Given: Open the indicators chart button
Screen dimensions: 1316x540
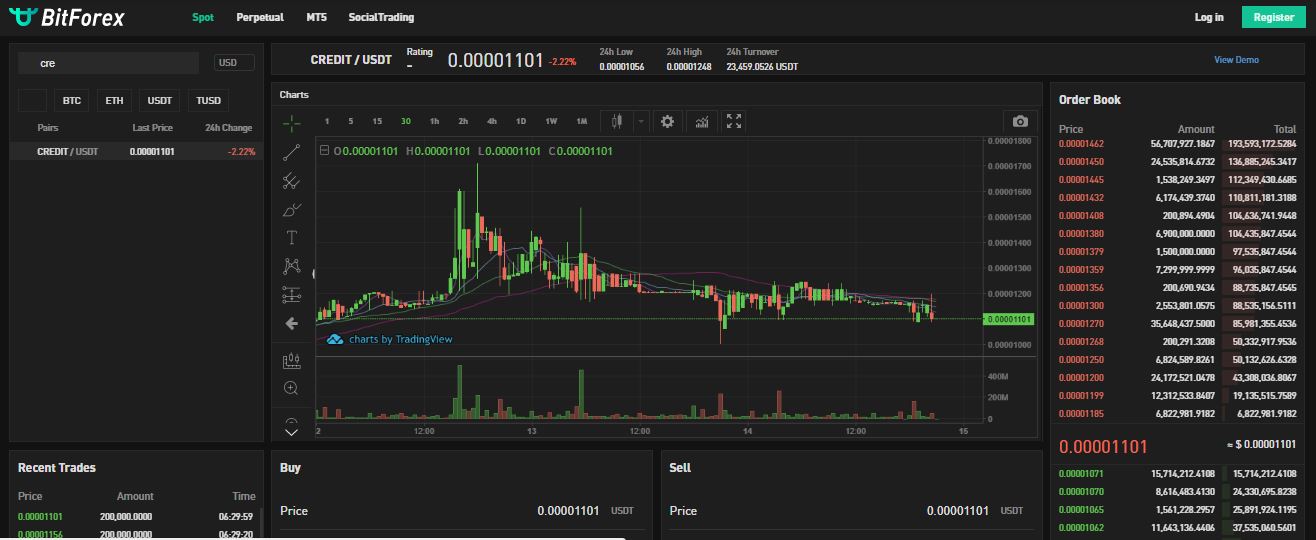Looking at the screenshot, I should (x=702, y=121).
